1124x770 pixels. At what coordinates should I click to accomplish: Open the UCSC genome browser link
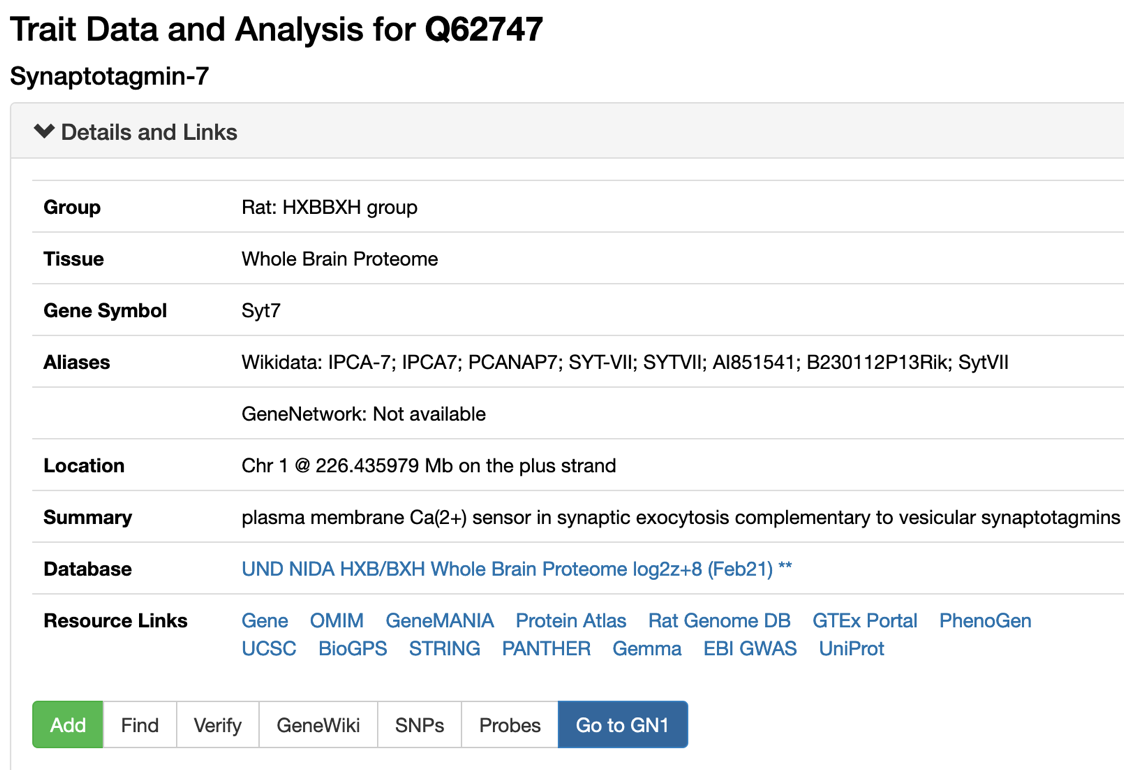tap(269, 649)
